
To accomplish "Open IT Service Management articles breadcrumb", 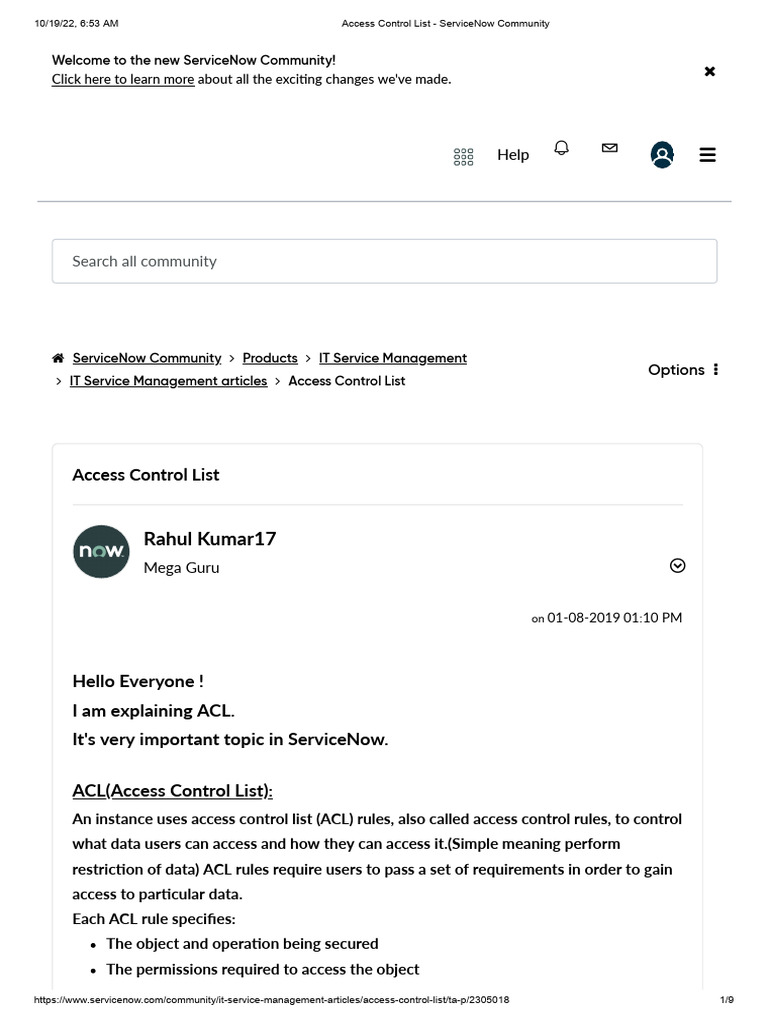I will tap(168, 381).
